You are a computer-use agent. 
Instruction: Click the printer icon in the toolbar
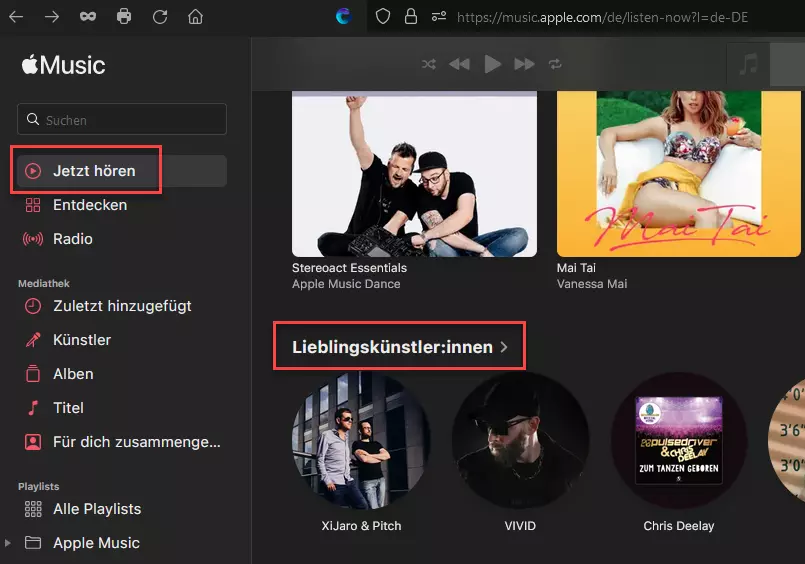[124, 17]
